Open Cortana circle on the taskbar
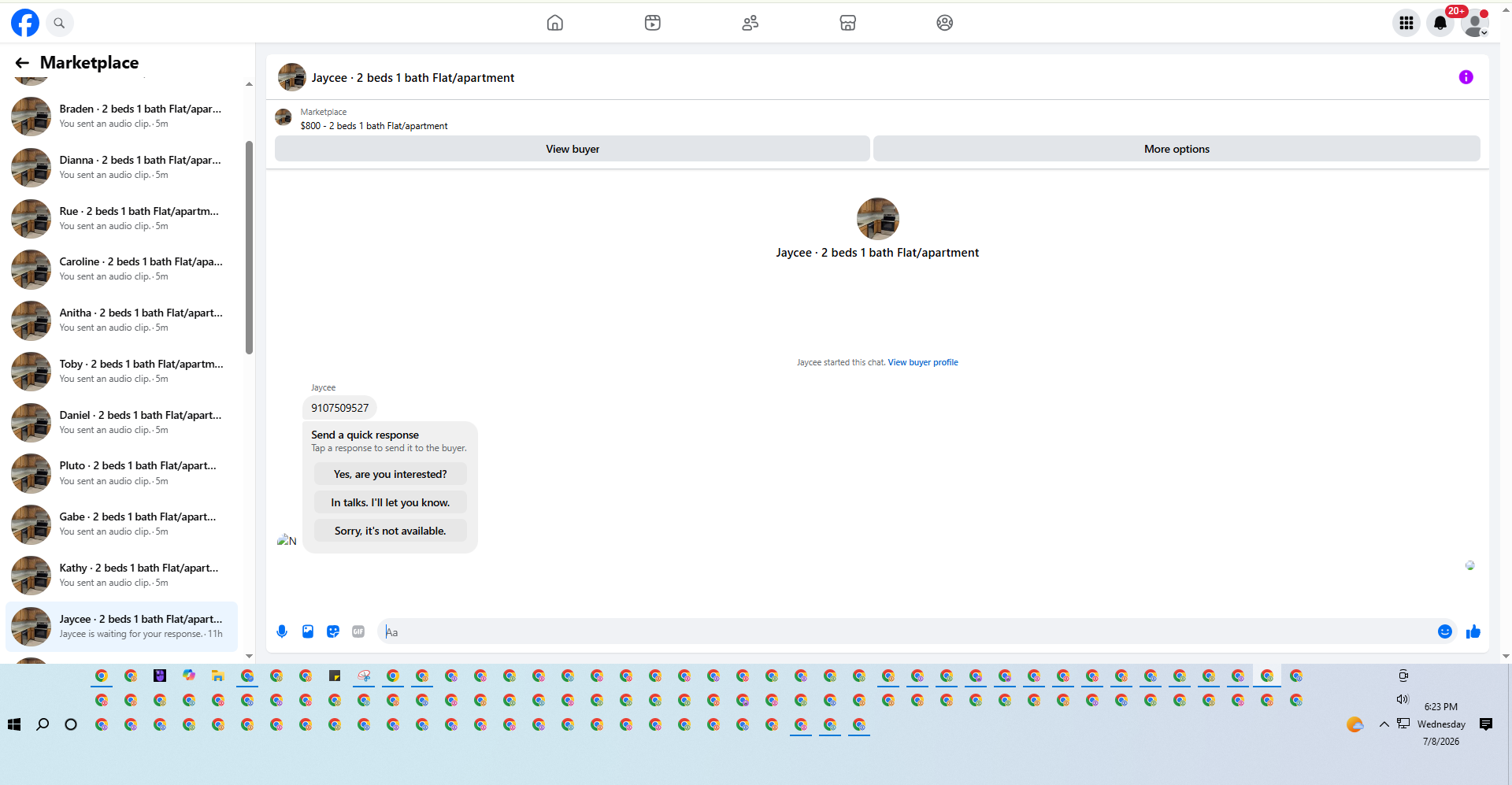Image resolution: width=1512 pixels, height=785 pixels. point(71,724)
